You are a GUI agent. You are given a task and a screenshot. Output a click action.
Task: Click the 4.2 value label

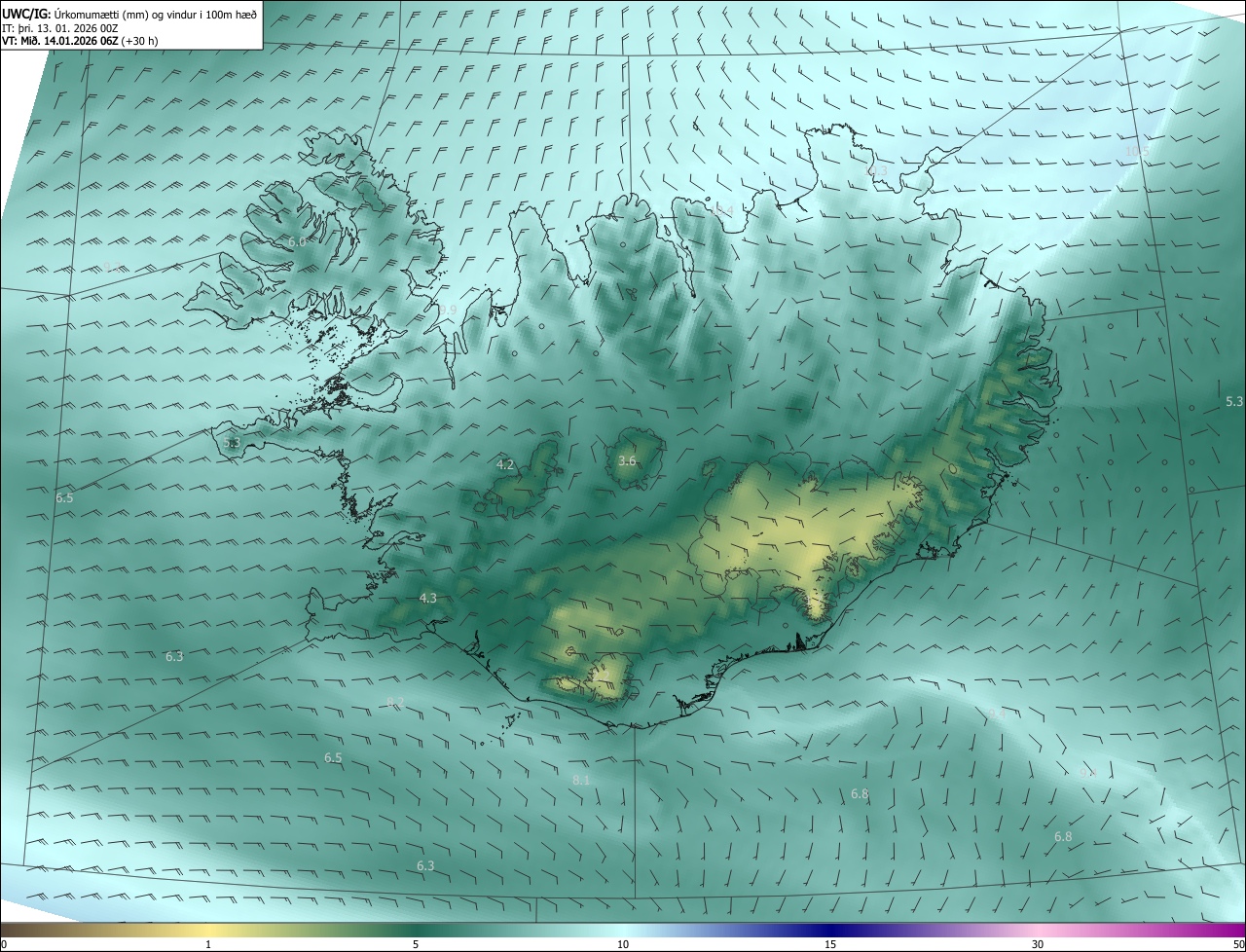(x=505, y=465)
